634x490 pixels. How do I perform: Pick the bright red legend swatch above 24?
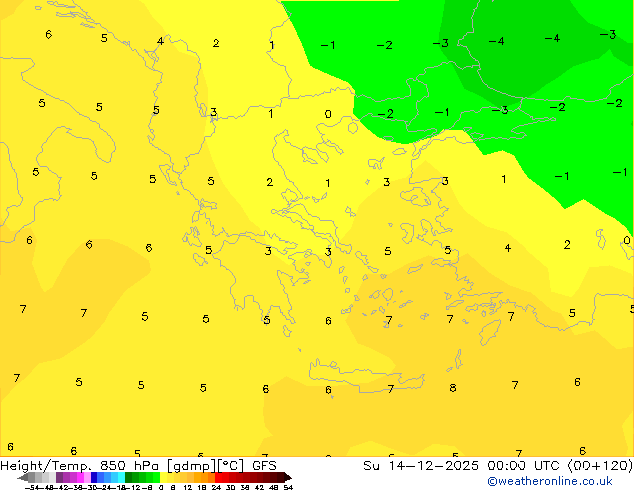(218, 477)
